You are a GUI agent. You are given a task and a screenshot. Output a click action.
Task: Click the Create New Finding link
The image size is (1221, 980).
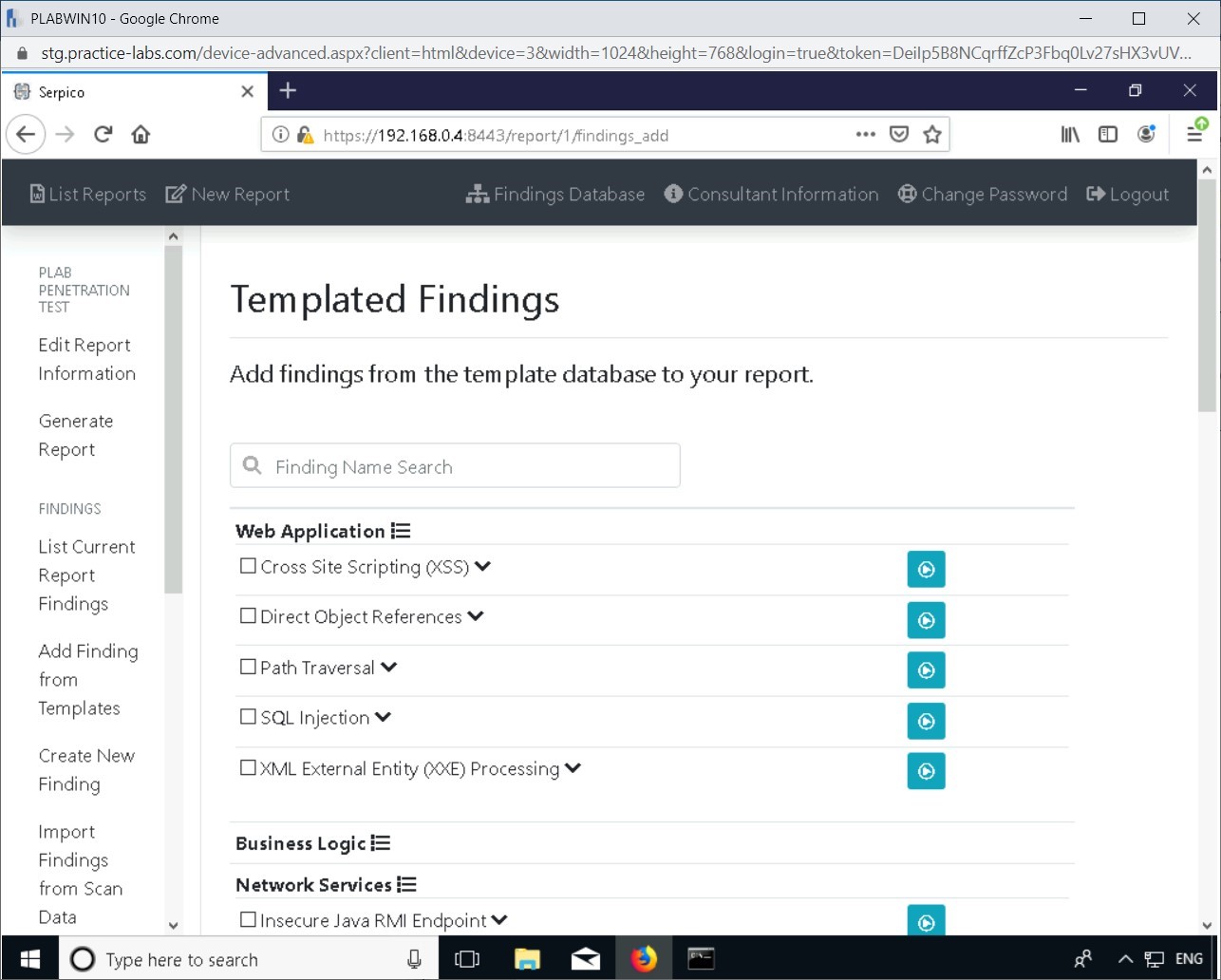pos(86,769)
